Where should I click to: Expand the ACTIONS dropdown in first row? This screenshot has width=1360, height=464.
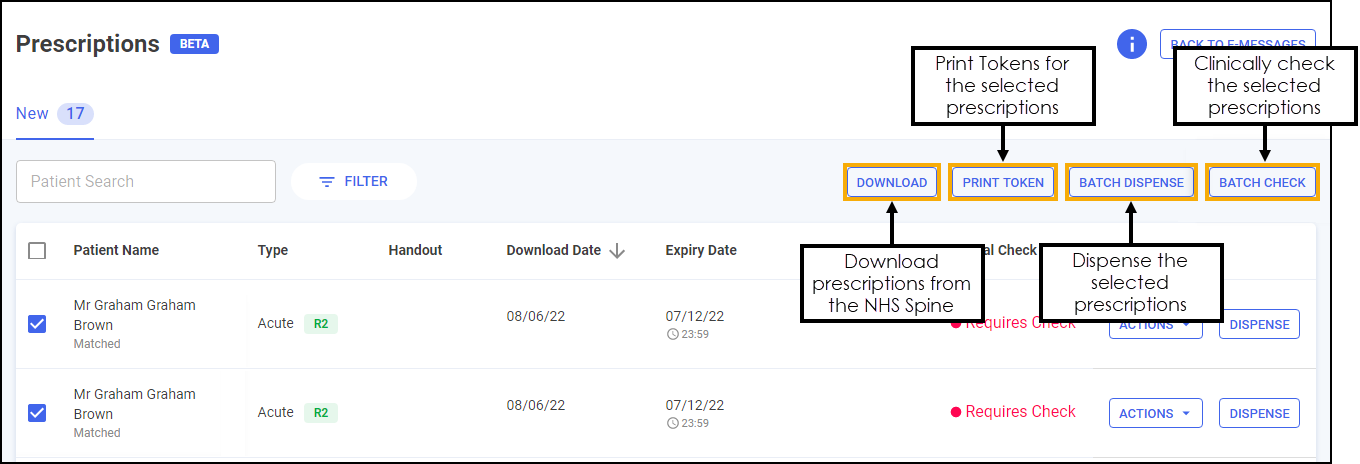click(1155, 325)
